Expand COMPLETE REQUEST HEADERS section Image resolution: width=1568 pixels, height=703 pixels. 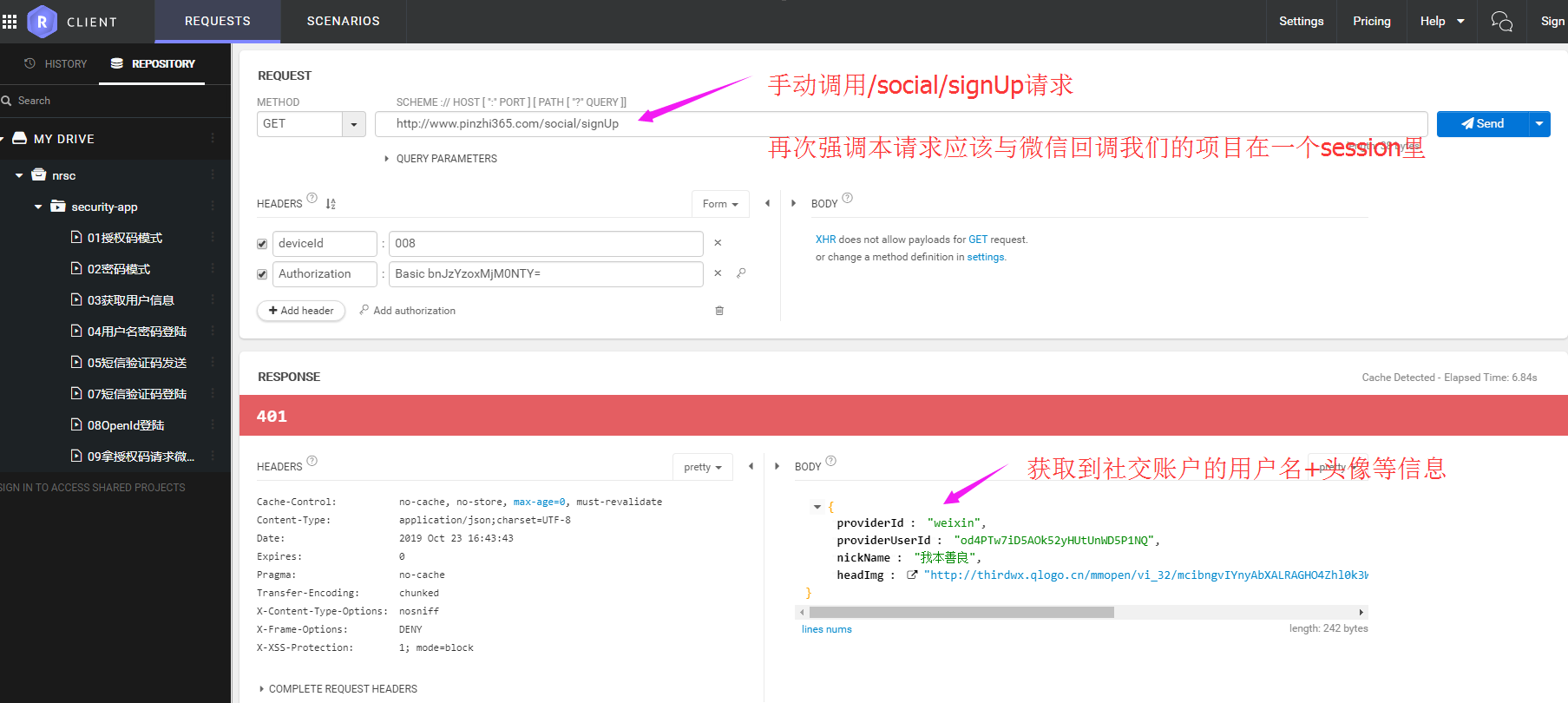[338, 689]
